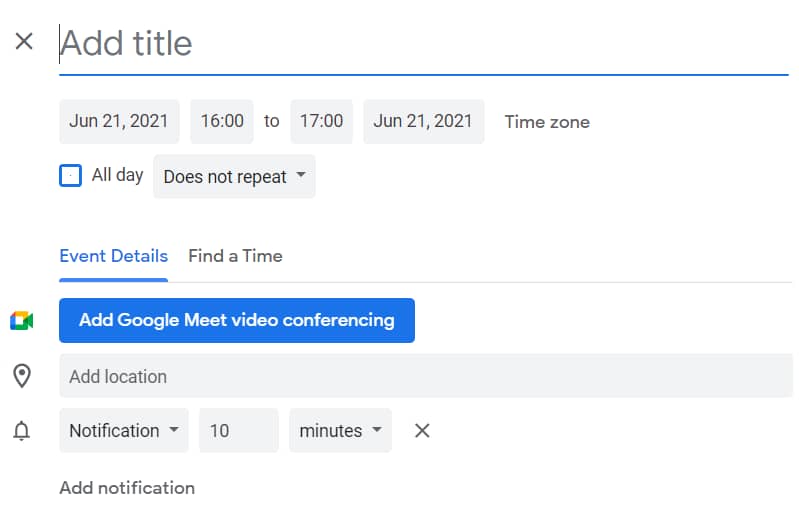Remove the 10 minutes notification
The image size is (799, 515).
(422, 431)
